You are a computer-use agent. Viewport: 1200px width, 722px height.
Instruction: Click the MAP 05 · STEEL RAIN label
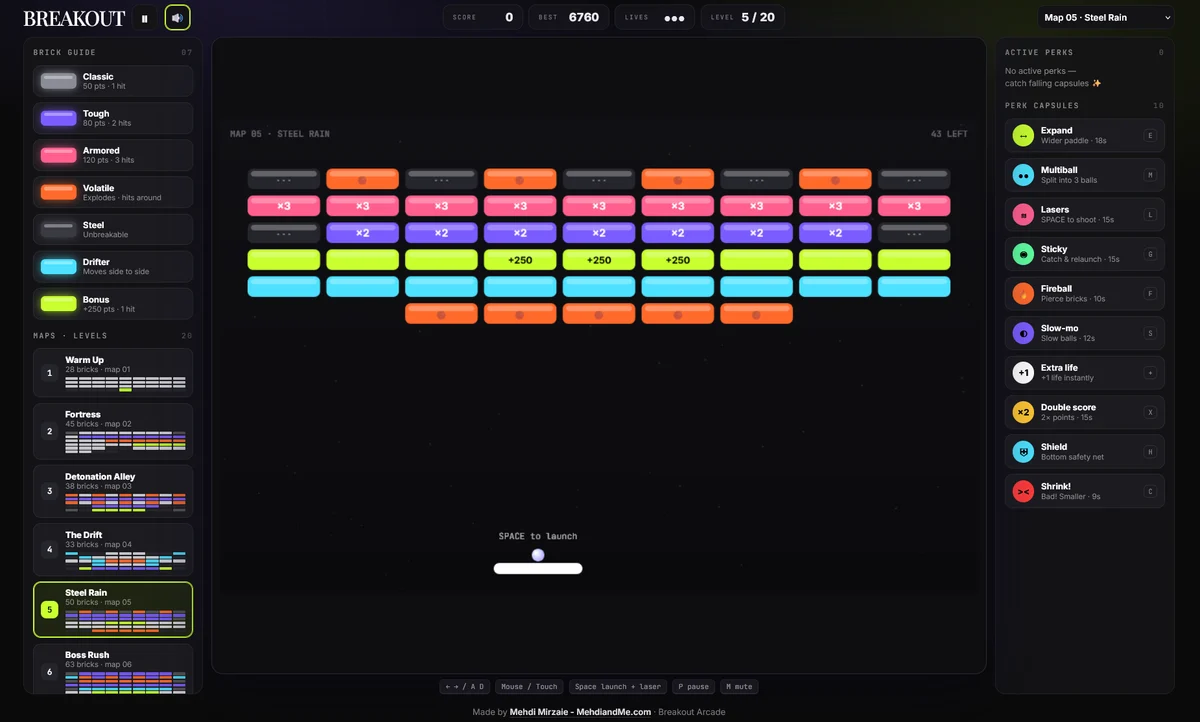coord(280,134)
